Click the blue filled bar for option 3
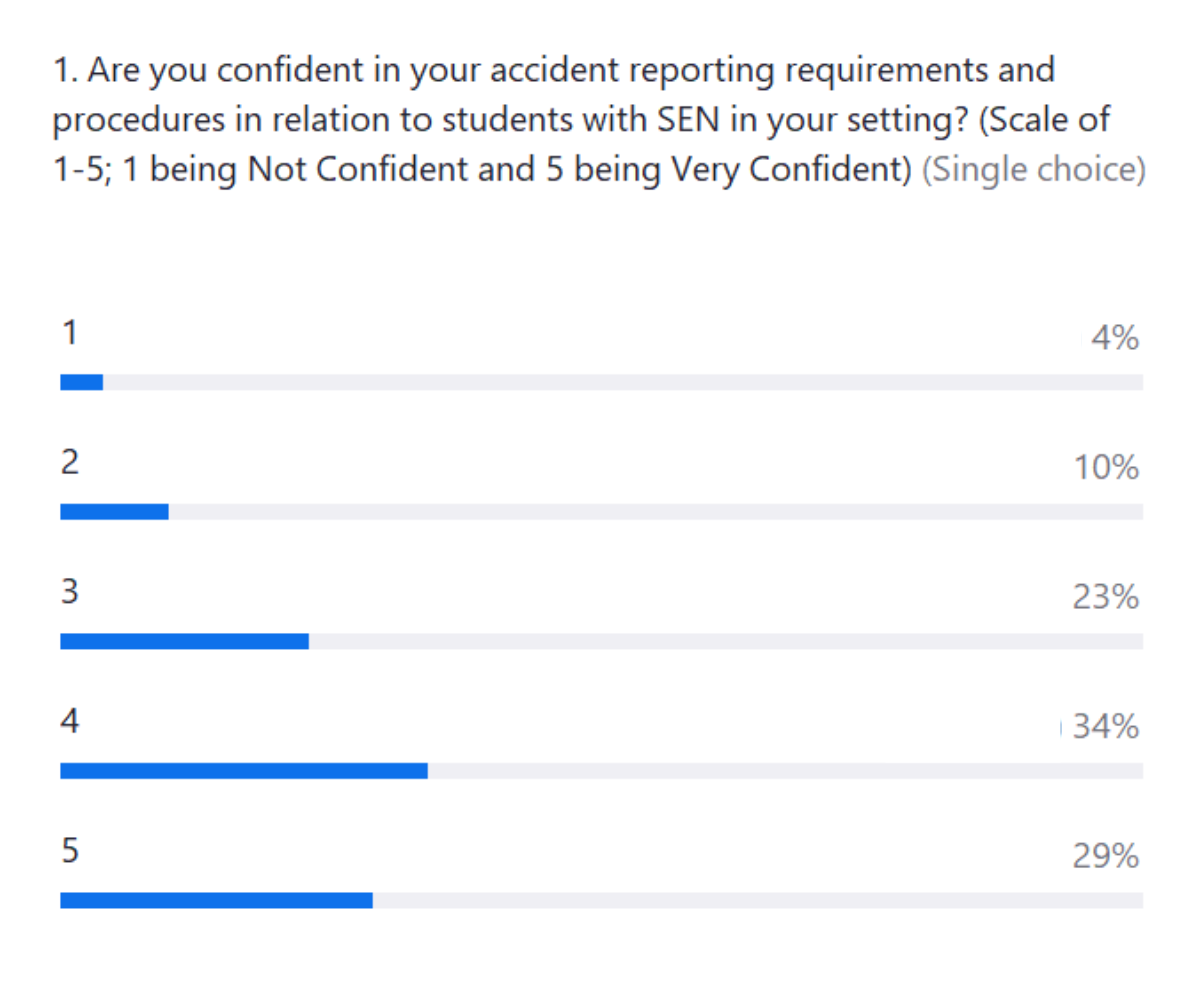This screenshot has width=1200, height=982. point(184,641)
